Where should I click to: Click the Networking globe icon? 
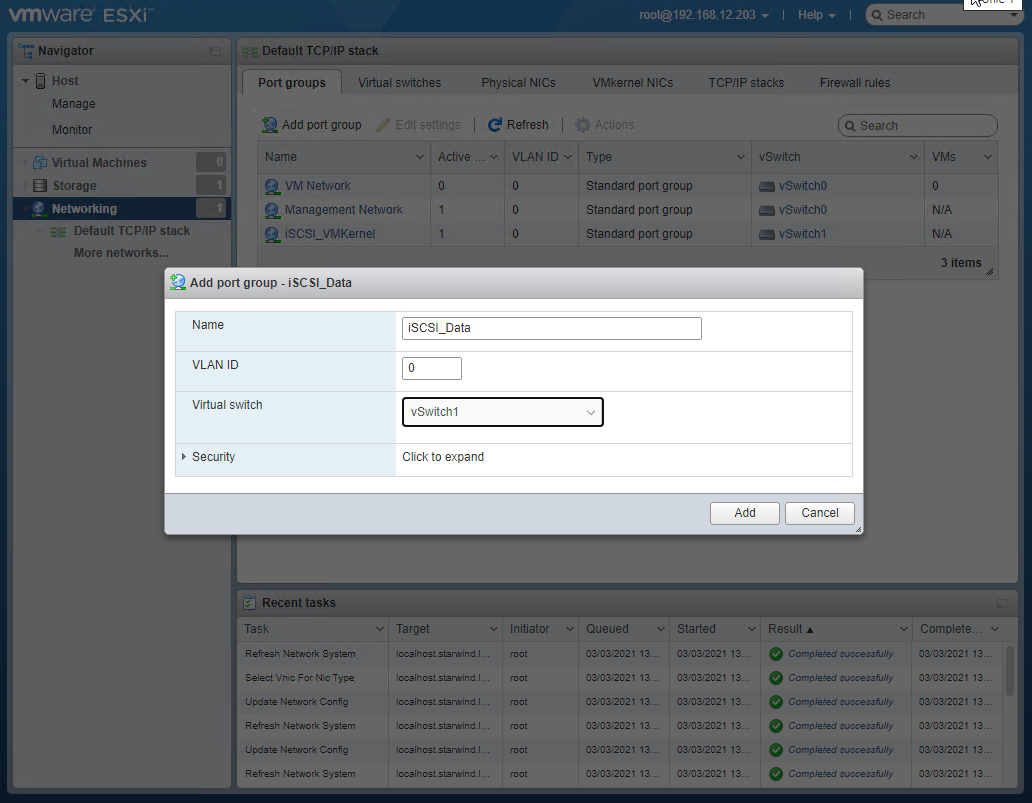pos(39,209)
